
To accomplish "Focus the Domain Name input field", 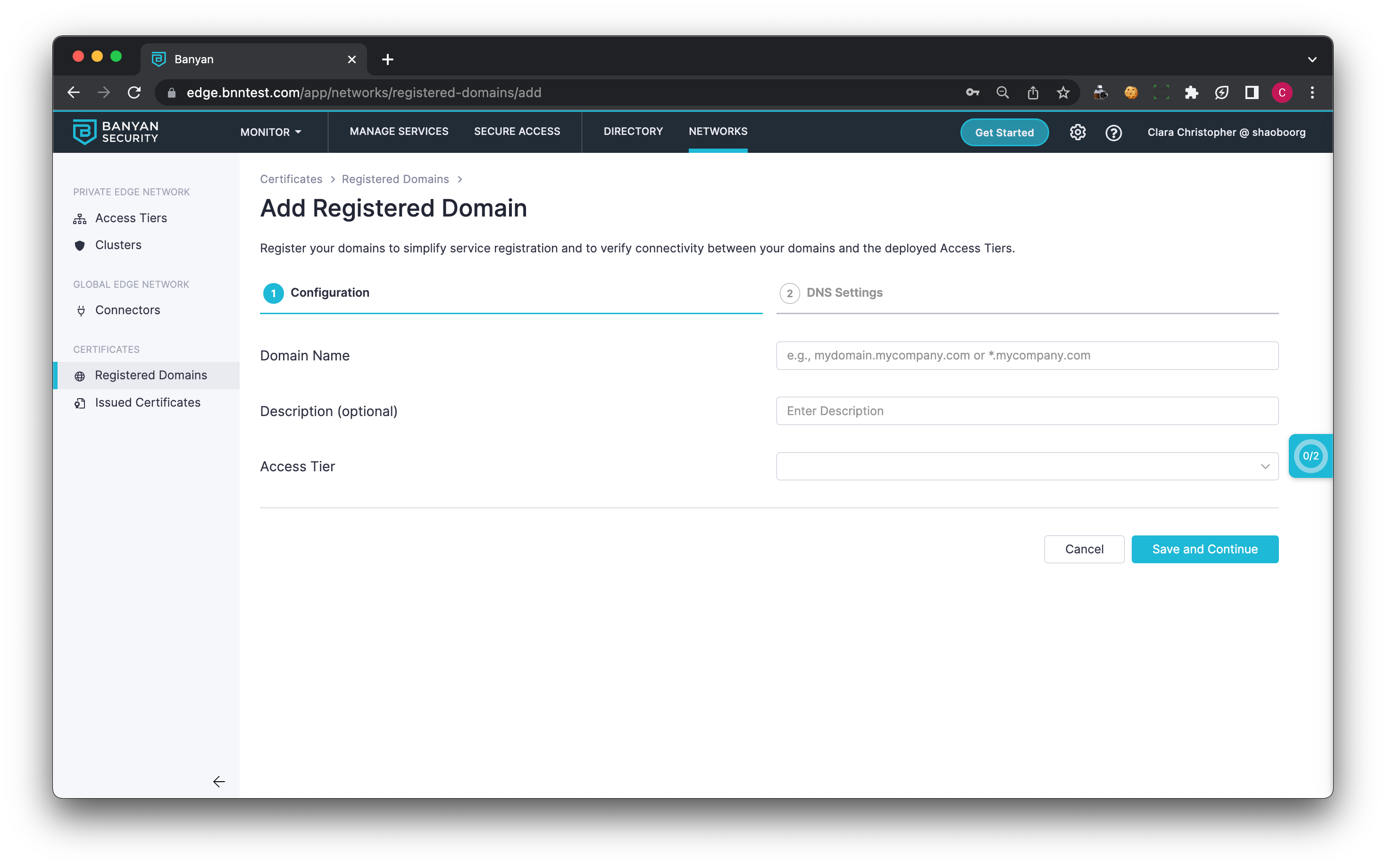I will [x=1027, y=355].
